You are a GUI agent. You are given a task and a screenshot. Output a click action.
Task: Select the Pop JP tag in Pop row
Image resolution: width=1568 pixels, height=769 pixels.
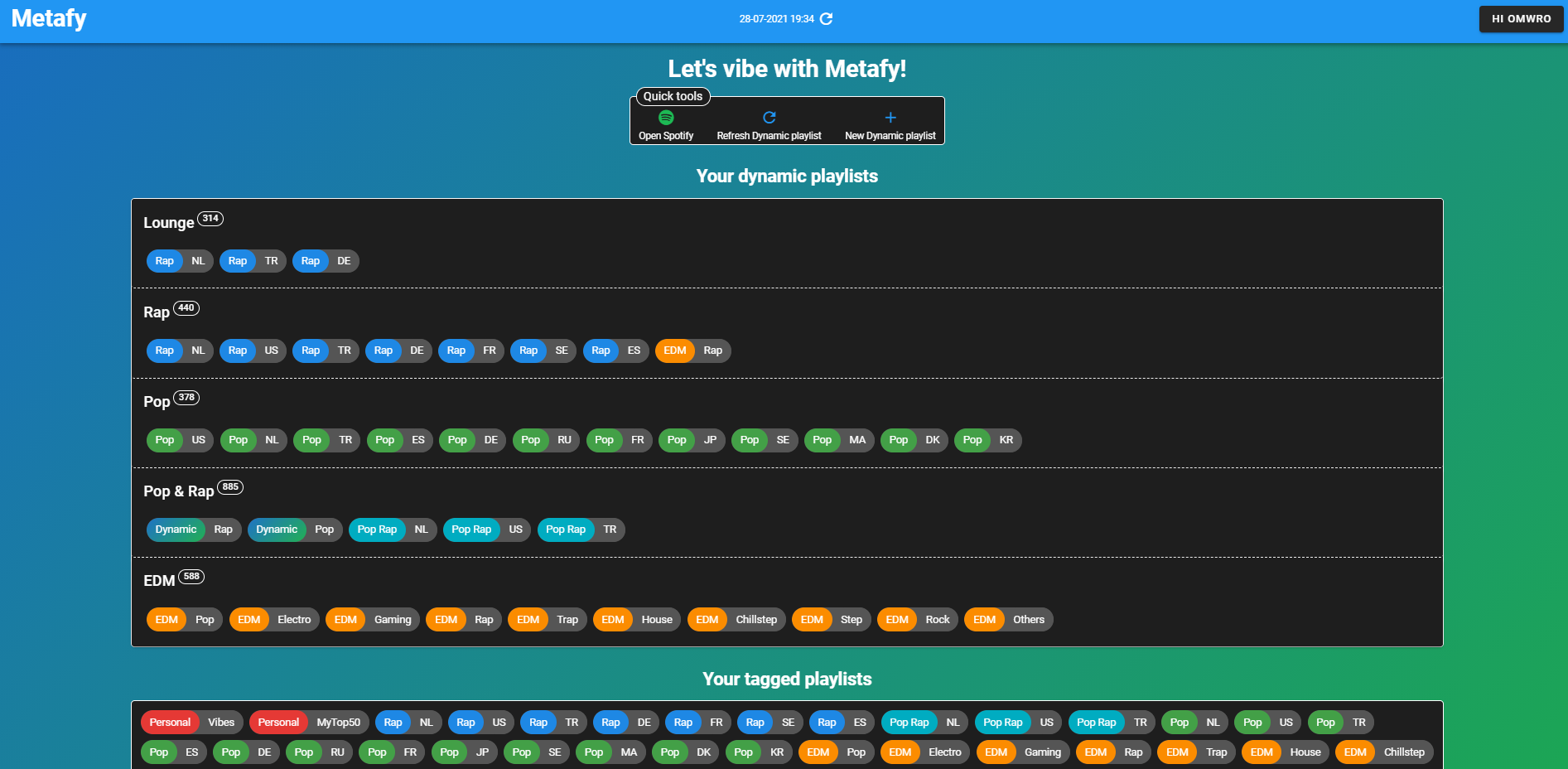692,440
